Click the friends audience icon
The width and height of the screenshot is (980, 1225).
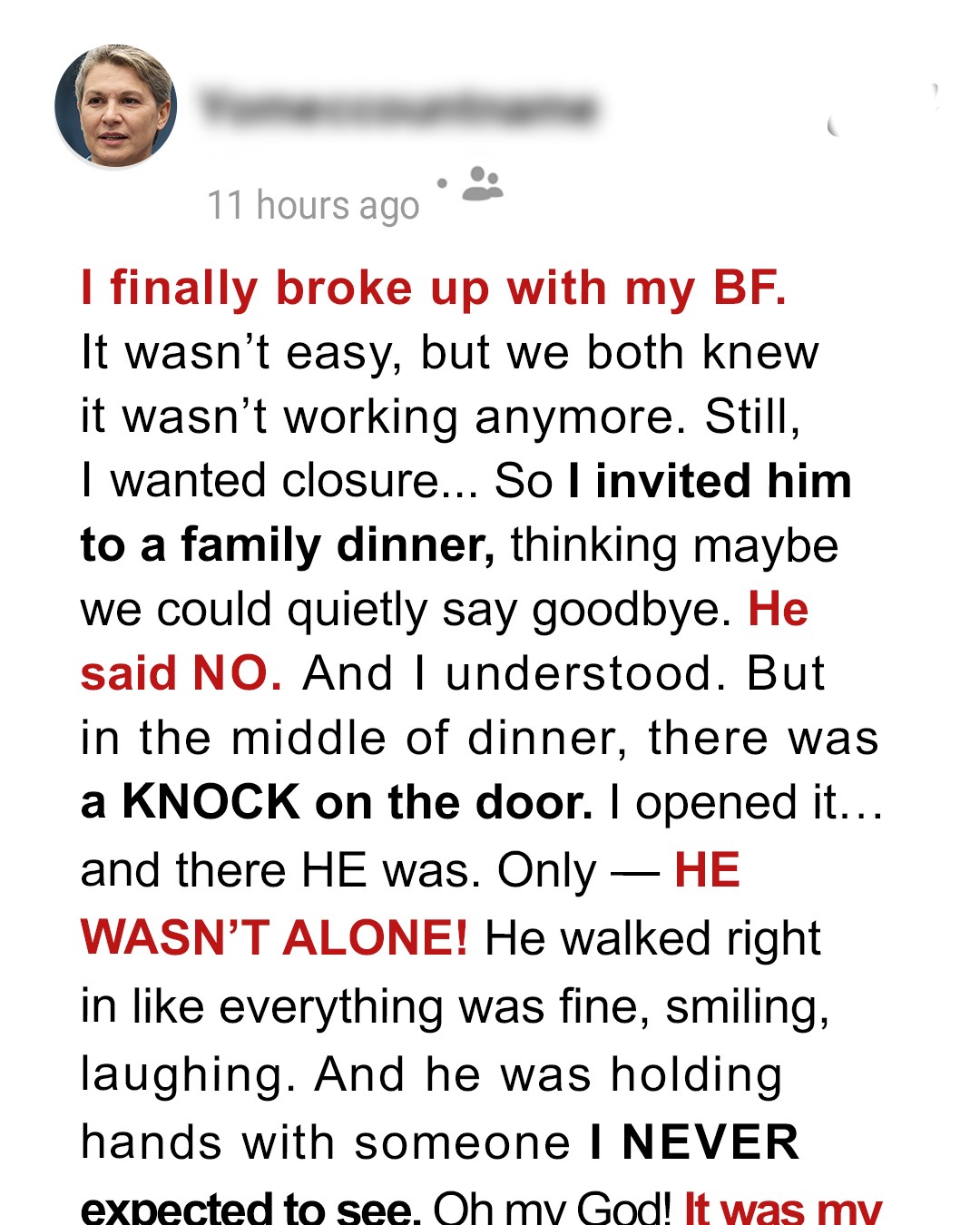pos(483,182)
